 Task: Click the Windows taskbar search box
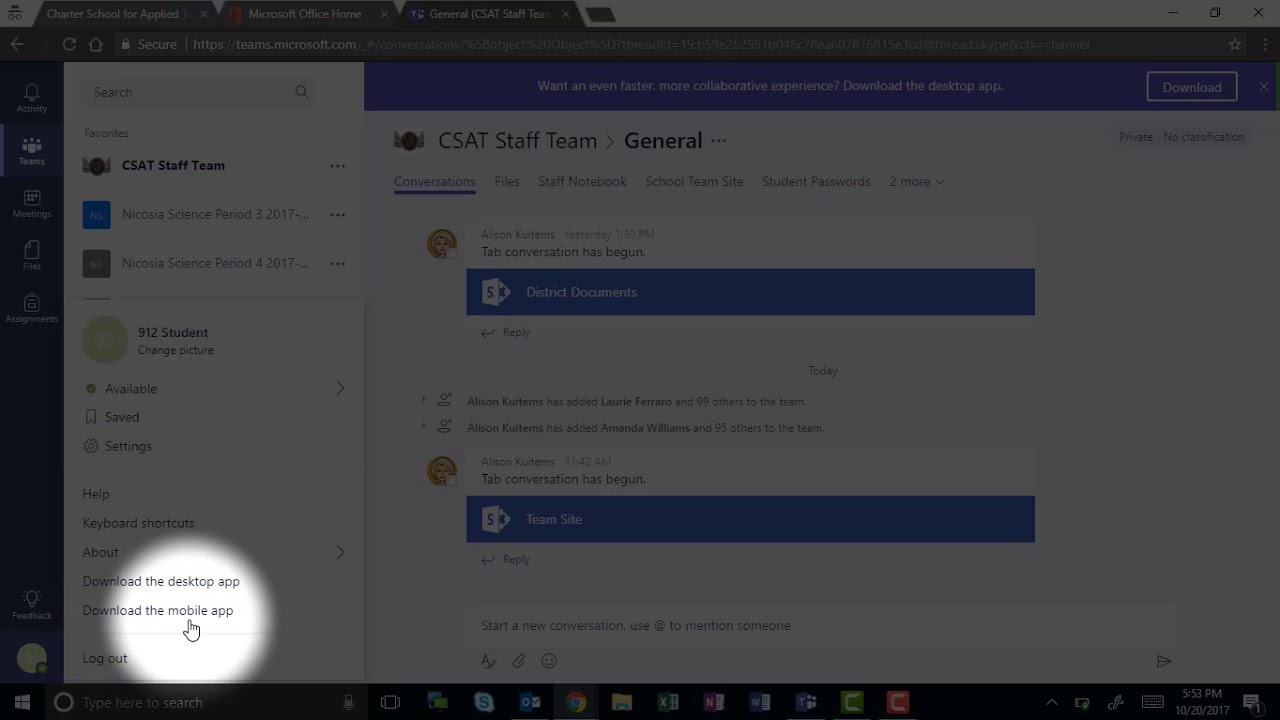coord(205,702)
